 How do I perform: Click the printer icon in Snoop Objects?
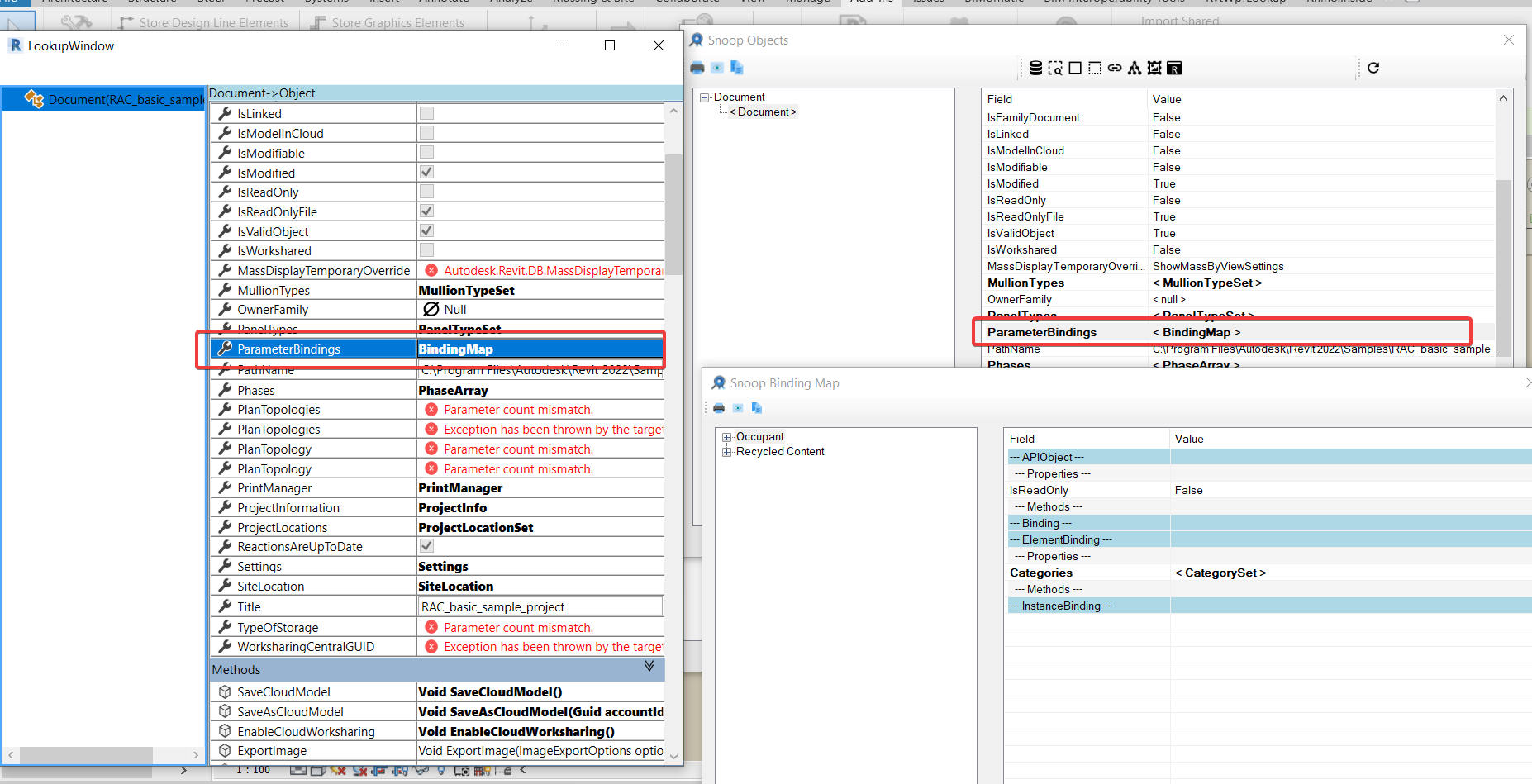(x=697, y=68)
